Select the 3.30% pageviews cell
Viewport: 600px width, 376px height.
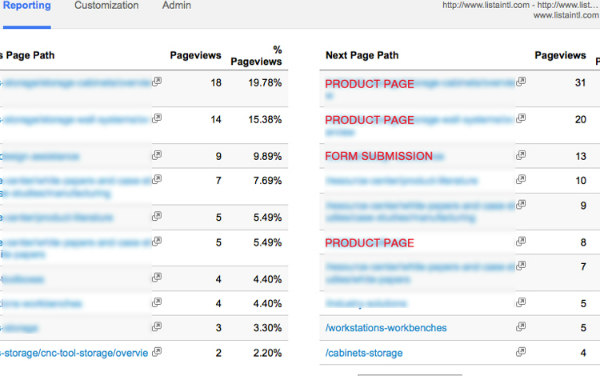[x=267, y=328]
